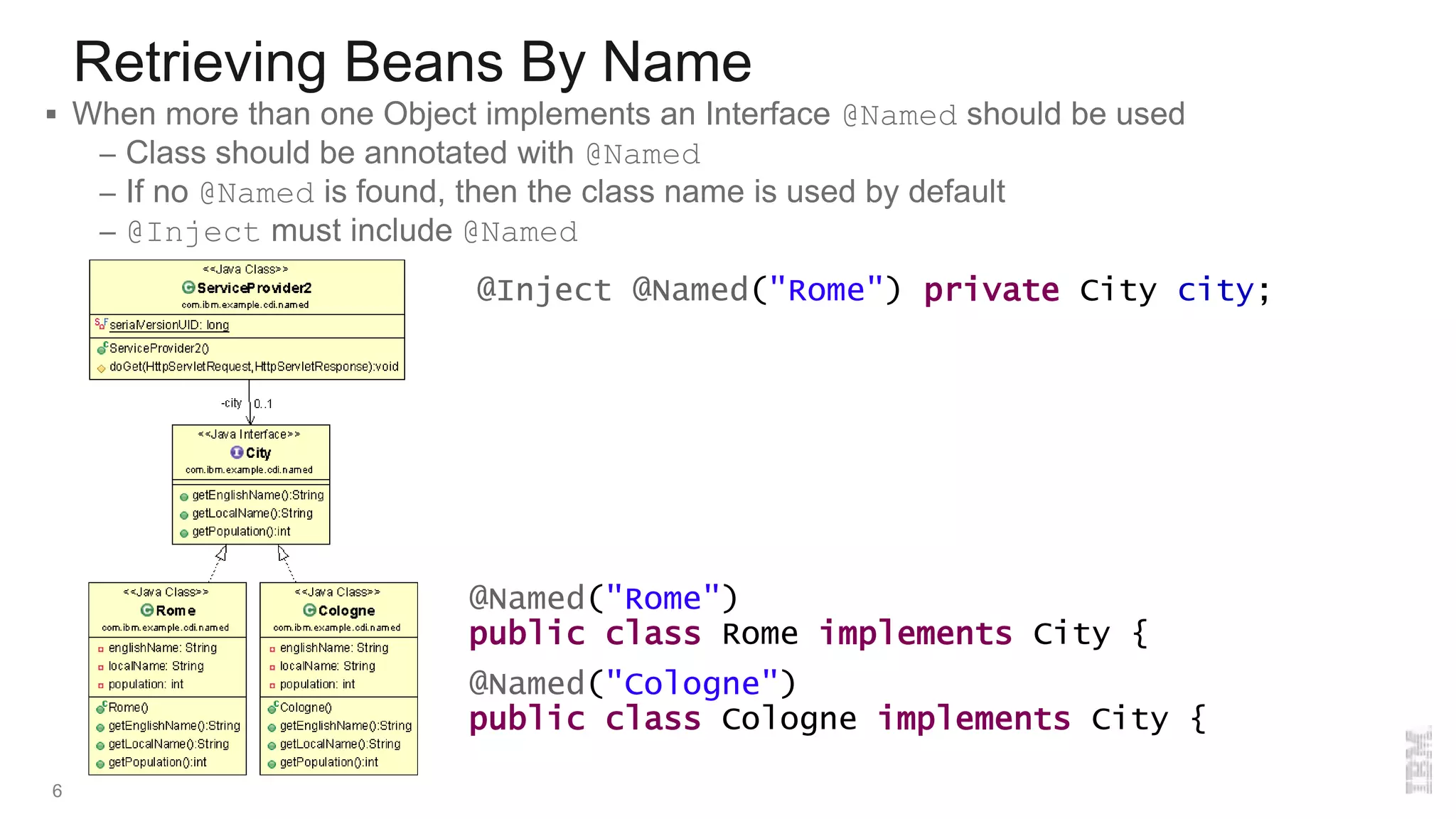Click Cologne's getPopulation method icon

click(272, 764)
